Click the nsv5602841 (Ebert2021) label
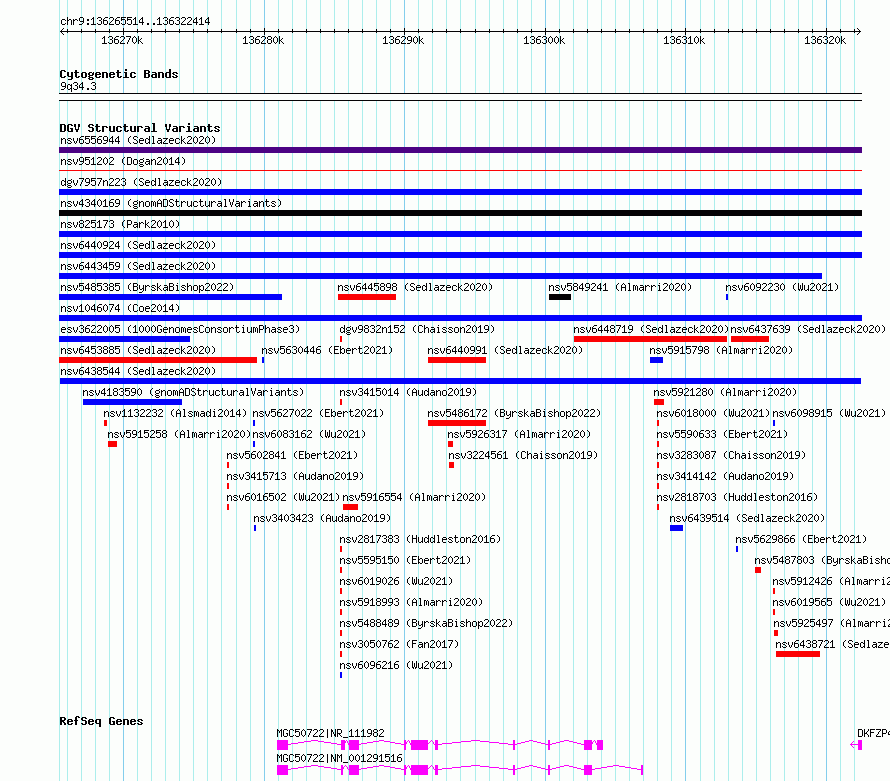890x781 pixels. click(292, 455)
